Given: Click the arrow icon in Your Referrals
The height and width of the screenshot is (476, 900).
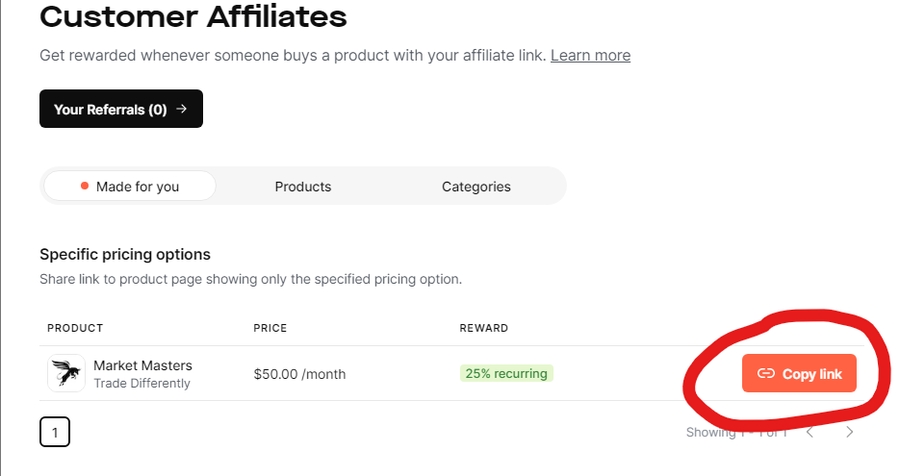Looking at the screenshot, I should [181, 109].
